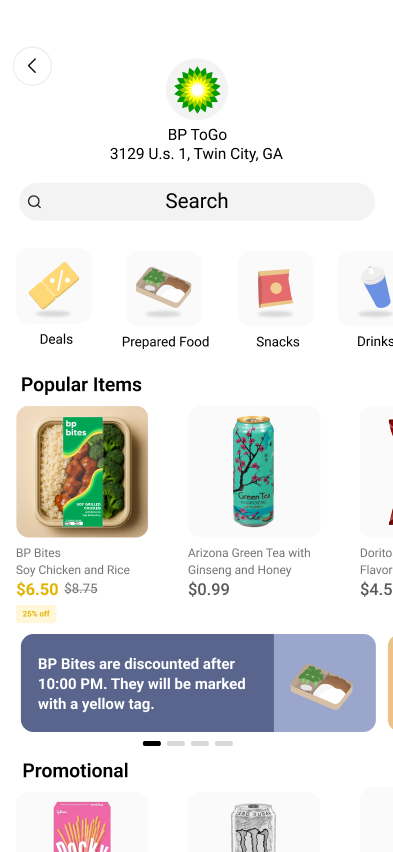Image resolution: width=393 pixels, height=852 pixels.
Task: Open the BP Bites discount banner
Action: [x=198, y=683]
